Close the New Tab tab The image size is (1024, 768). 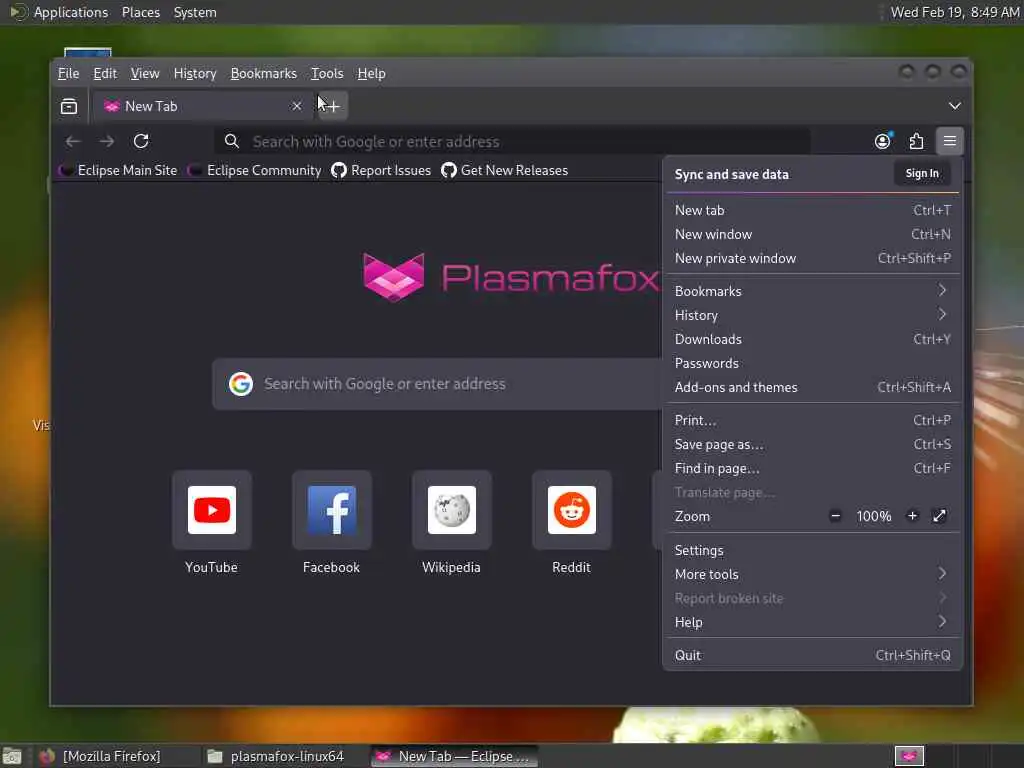point(296,106)
